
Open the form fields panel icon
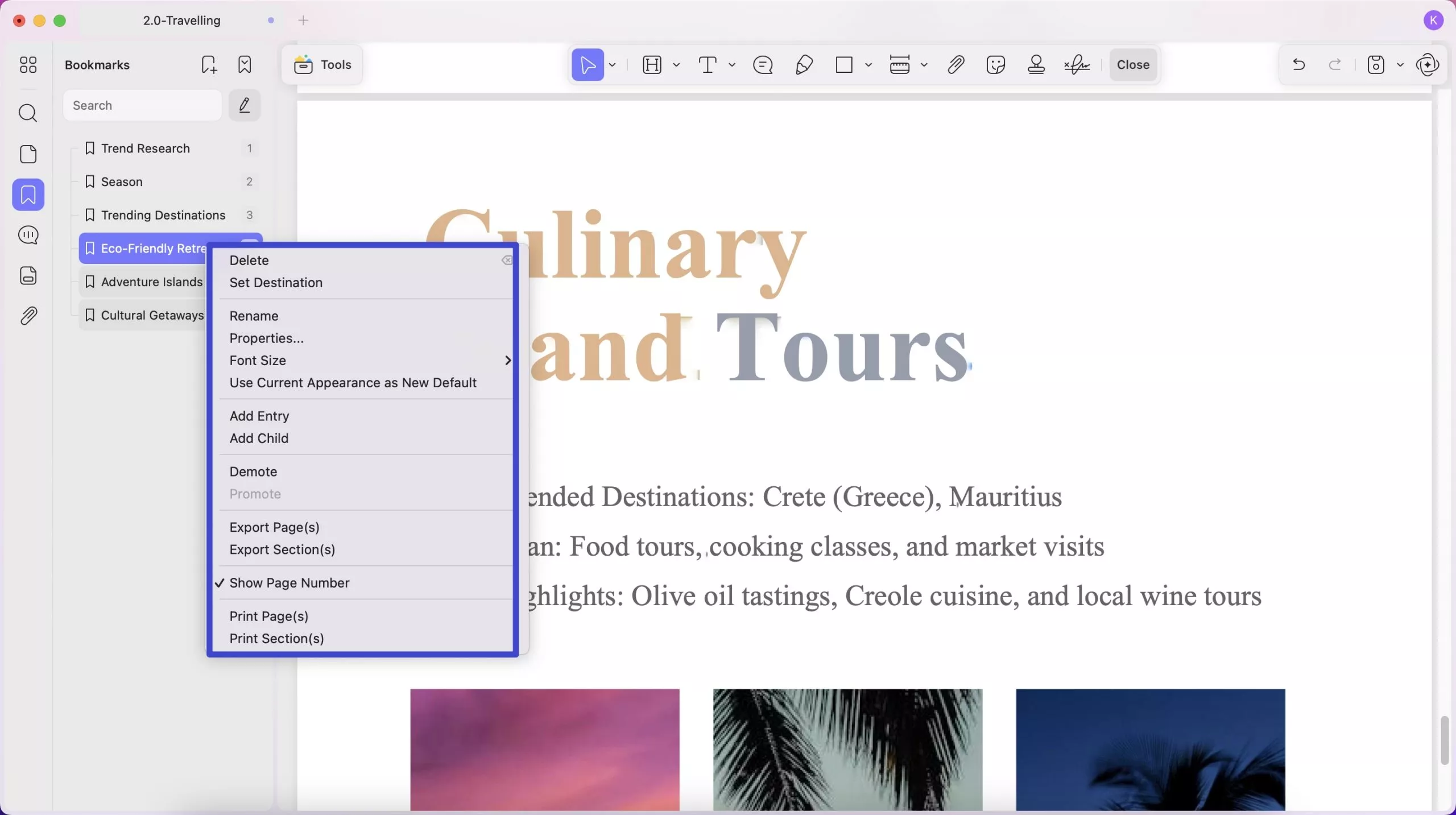[x=28, y=276]
